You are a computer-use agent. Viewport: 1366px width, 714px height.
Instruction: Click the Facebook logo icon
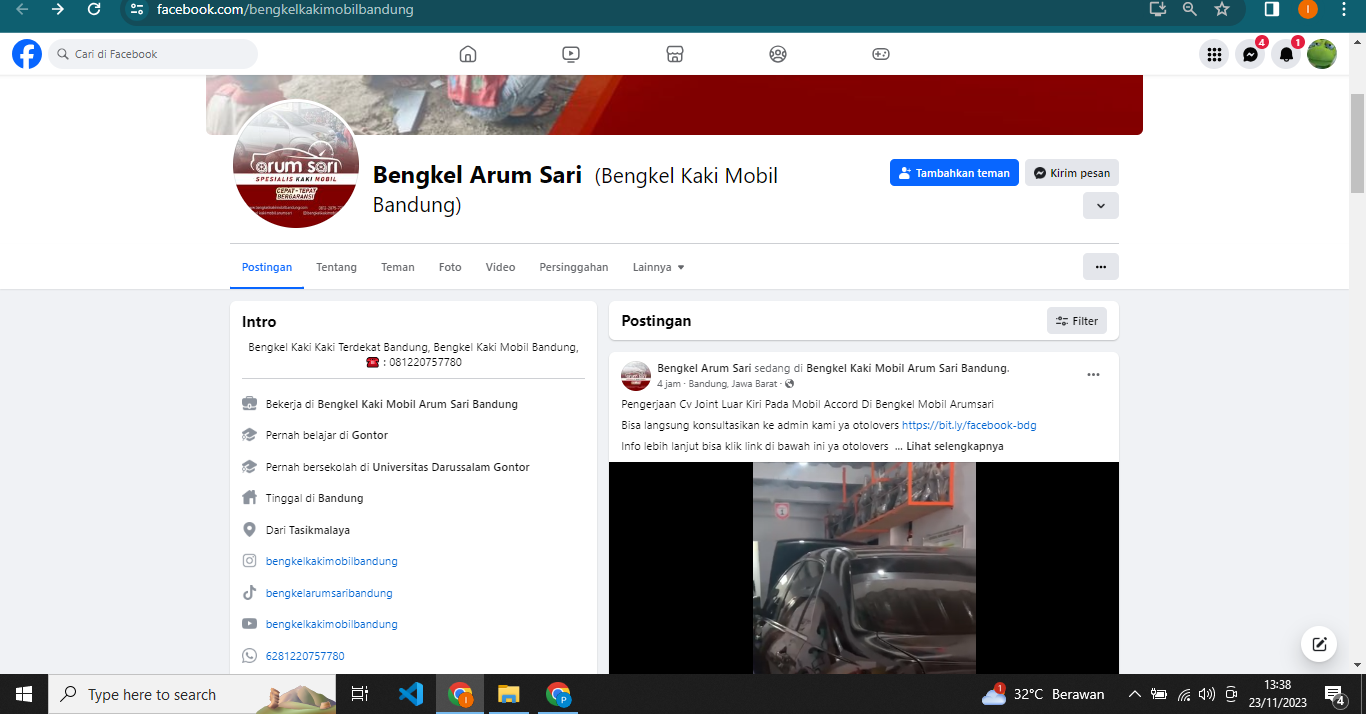(x=27, y=54)
